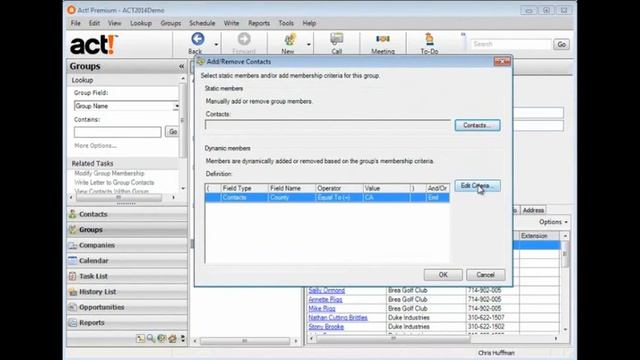This screenshot has width=640, height=360.
Task: Go to Contacts in the navigation bar
Action: pos(127,214)
